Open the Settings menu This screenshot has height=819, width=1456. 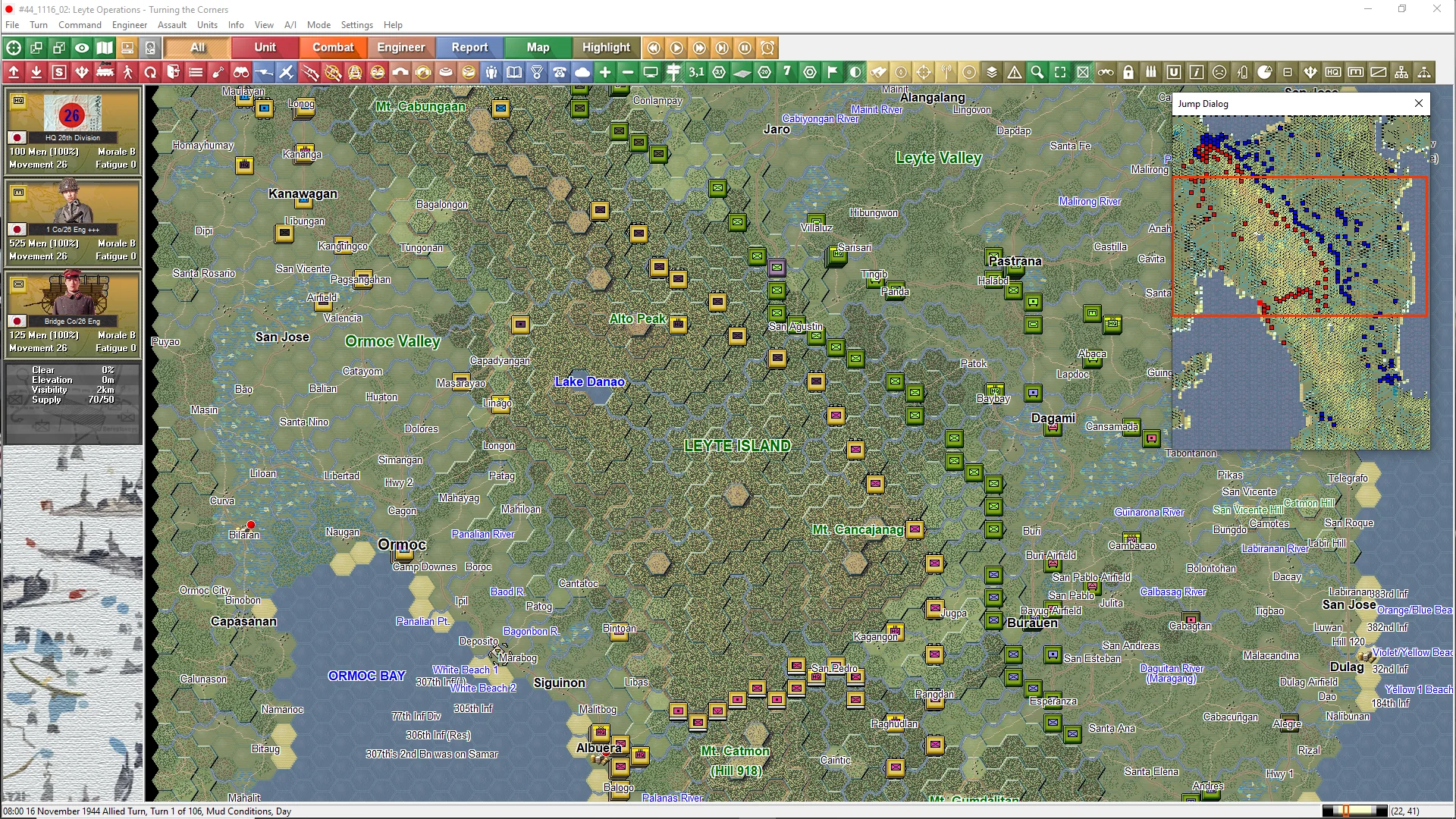[x=356, y=25]
